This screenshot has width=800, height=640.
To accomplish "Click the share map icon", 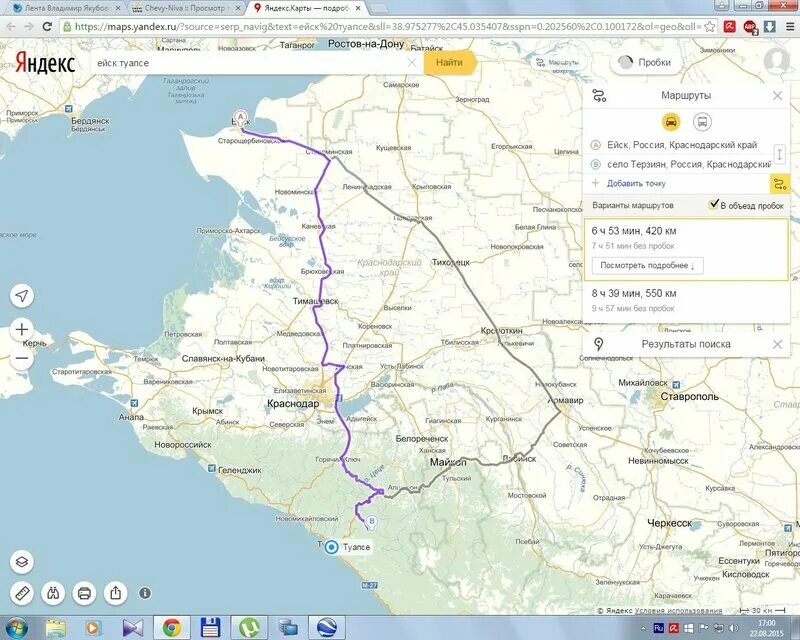I will (115, 593).
